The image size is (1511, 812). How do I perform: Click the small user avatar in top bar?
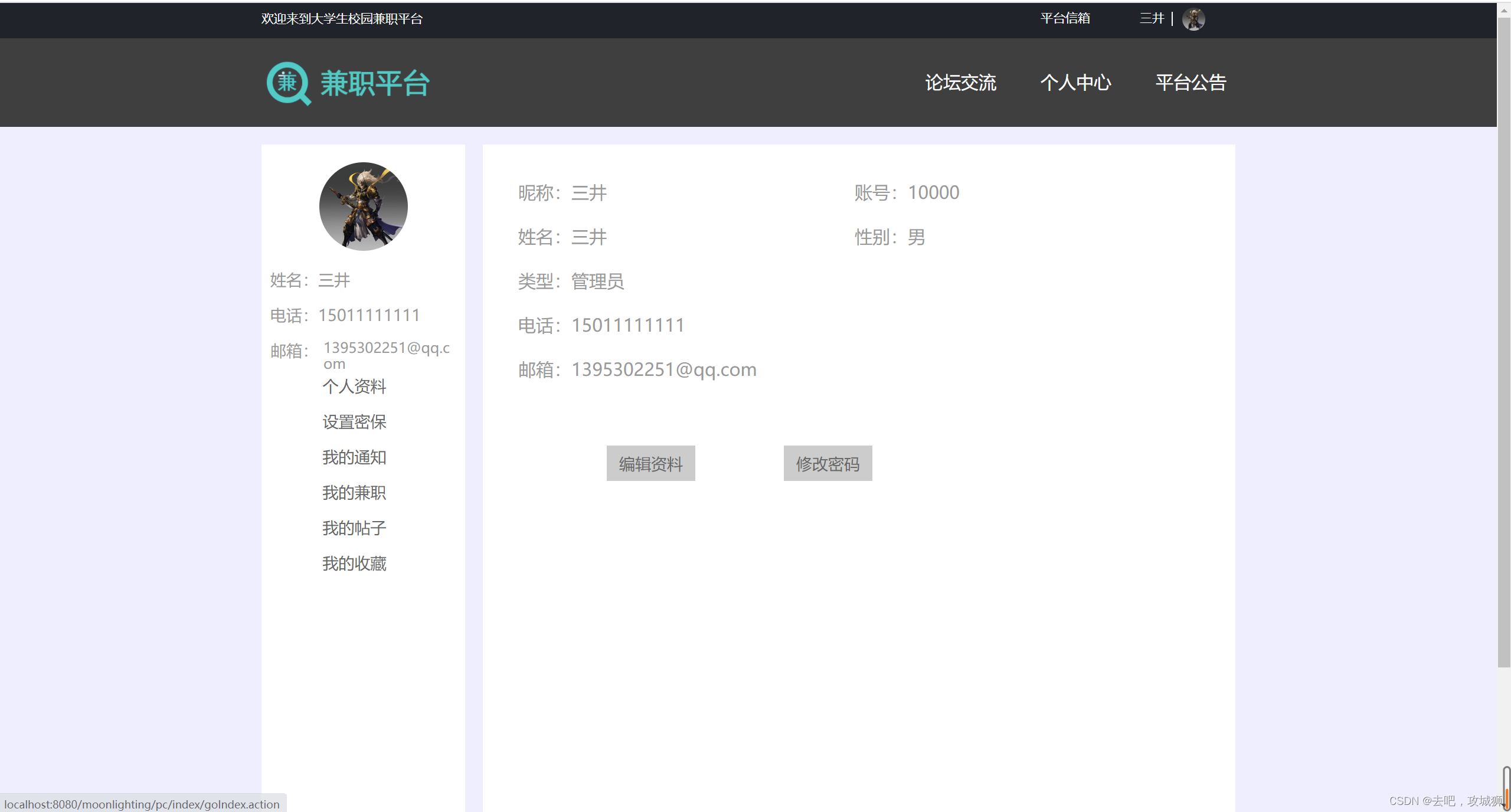pyautogui.click(x=1193, y=19)
